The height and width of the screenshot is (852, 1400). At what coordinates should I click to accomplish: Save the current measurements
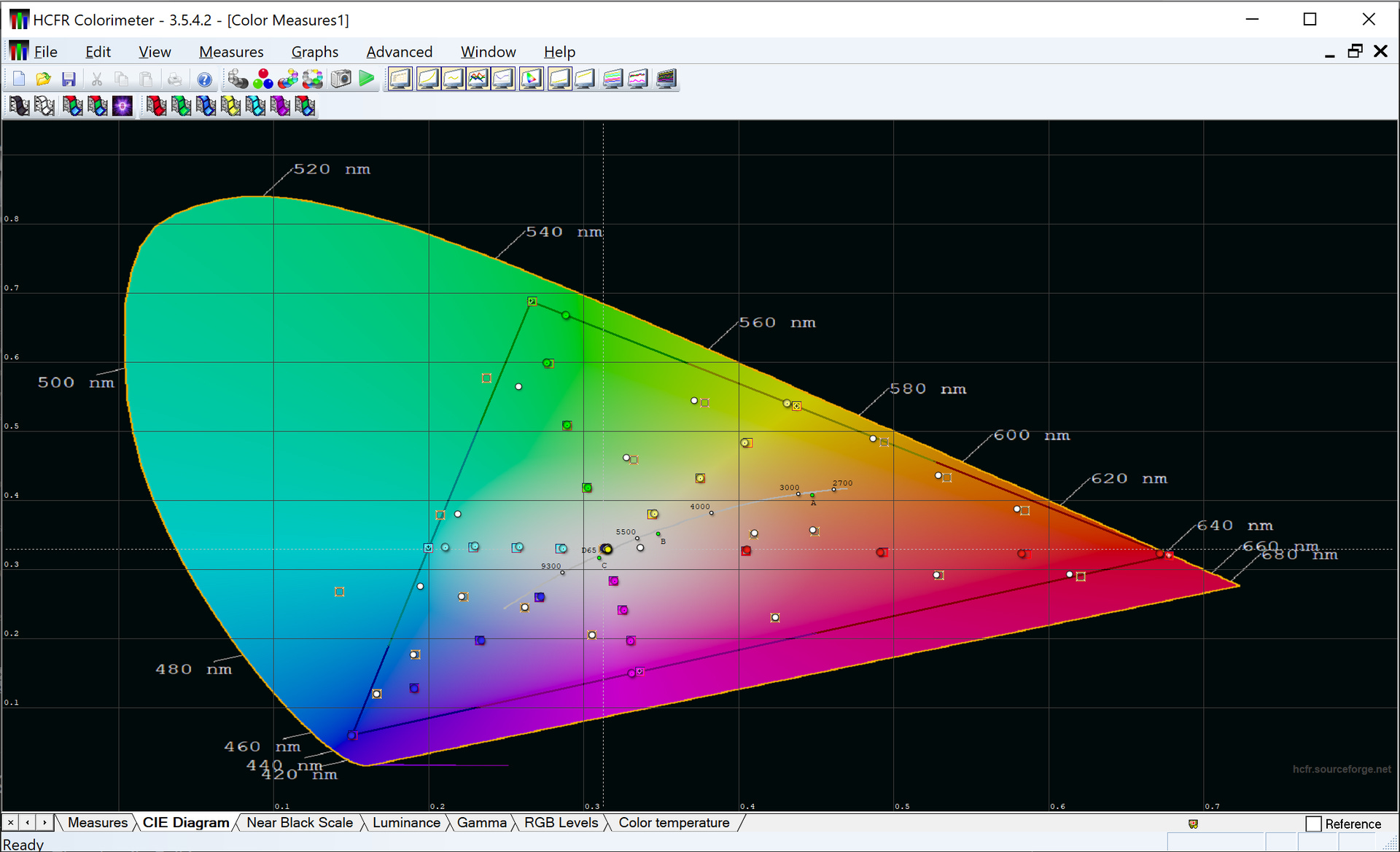pos(70,79)
